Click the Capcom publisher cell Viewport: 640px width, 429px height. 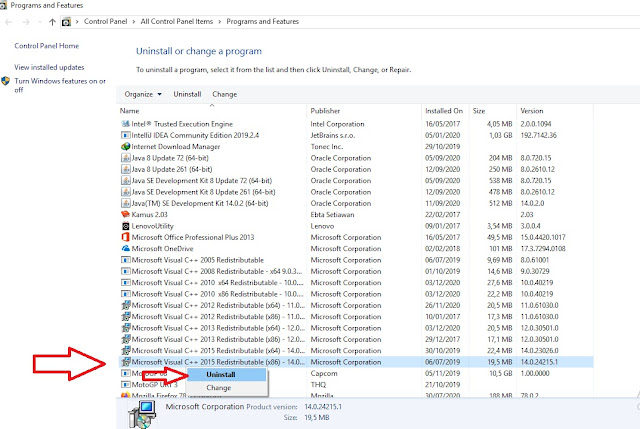[324, 373]
